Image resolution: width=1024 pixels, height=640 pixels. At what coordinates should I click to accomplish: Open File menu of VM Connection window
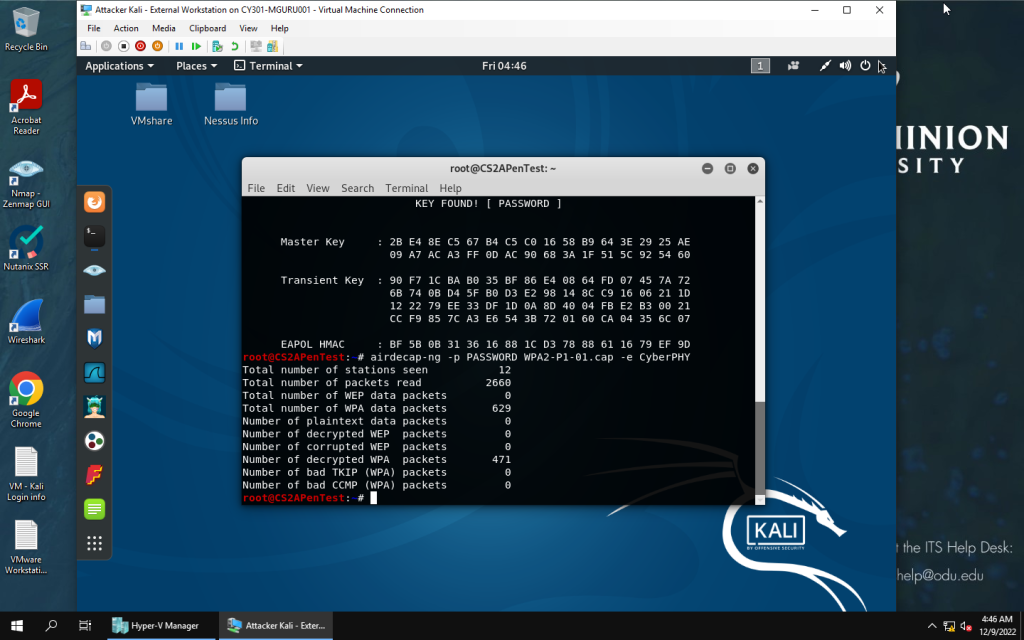[94, 28]
